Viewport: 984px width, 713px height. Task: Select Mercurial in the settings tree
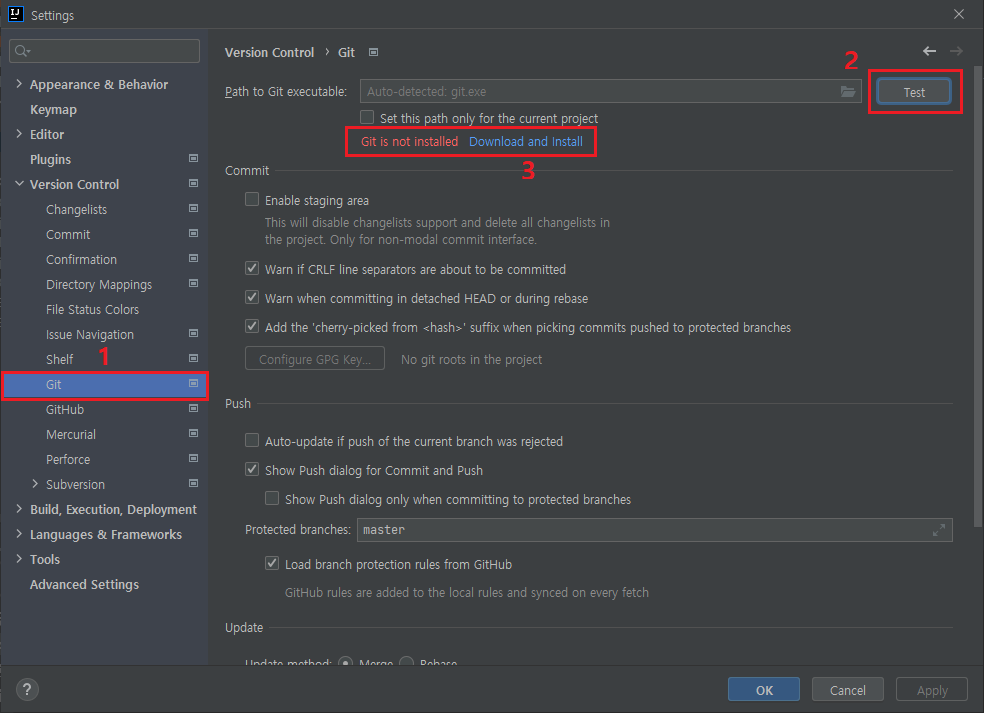pos(71,434)
